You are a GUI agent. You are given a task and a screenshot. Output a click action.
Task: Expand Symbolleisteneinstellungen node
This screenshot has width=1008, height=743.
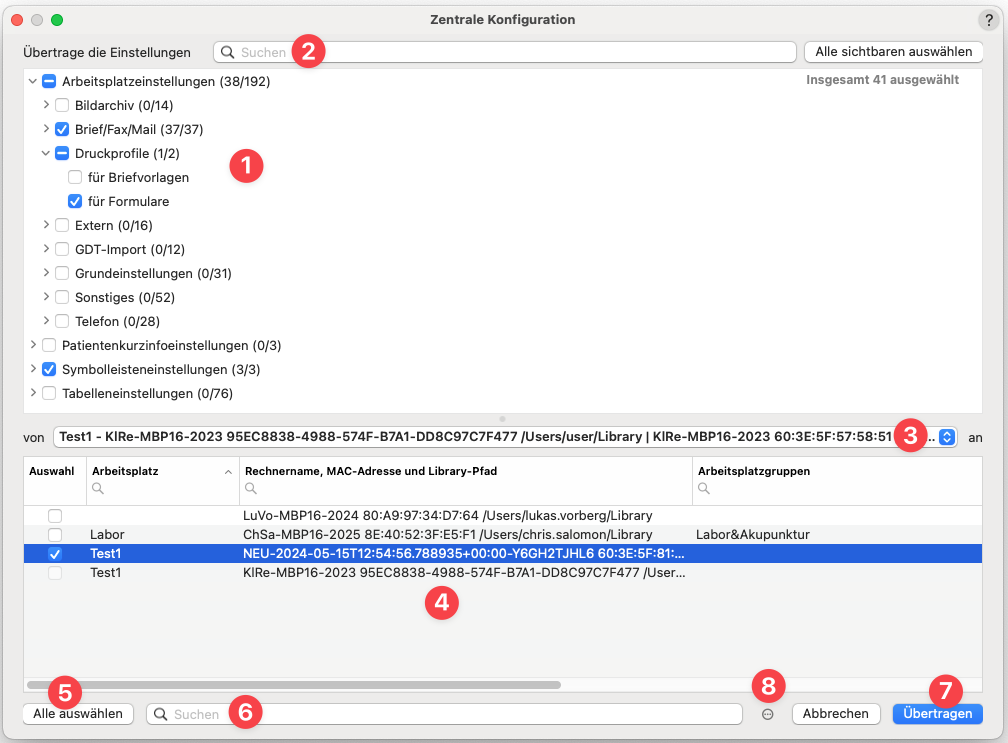tap(33, 368)
